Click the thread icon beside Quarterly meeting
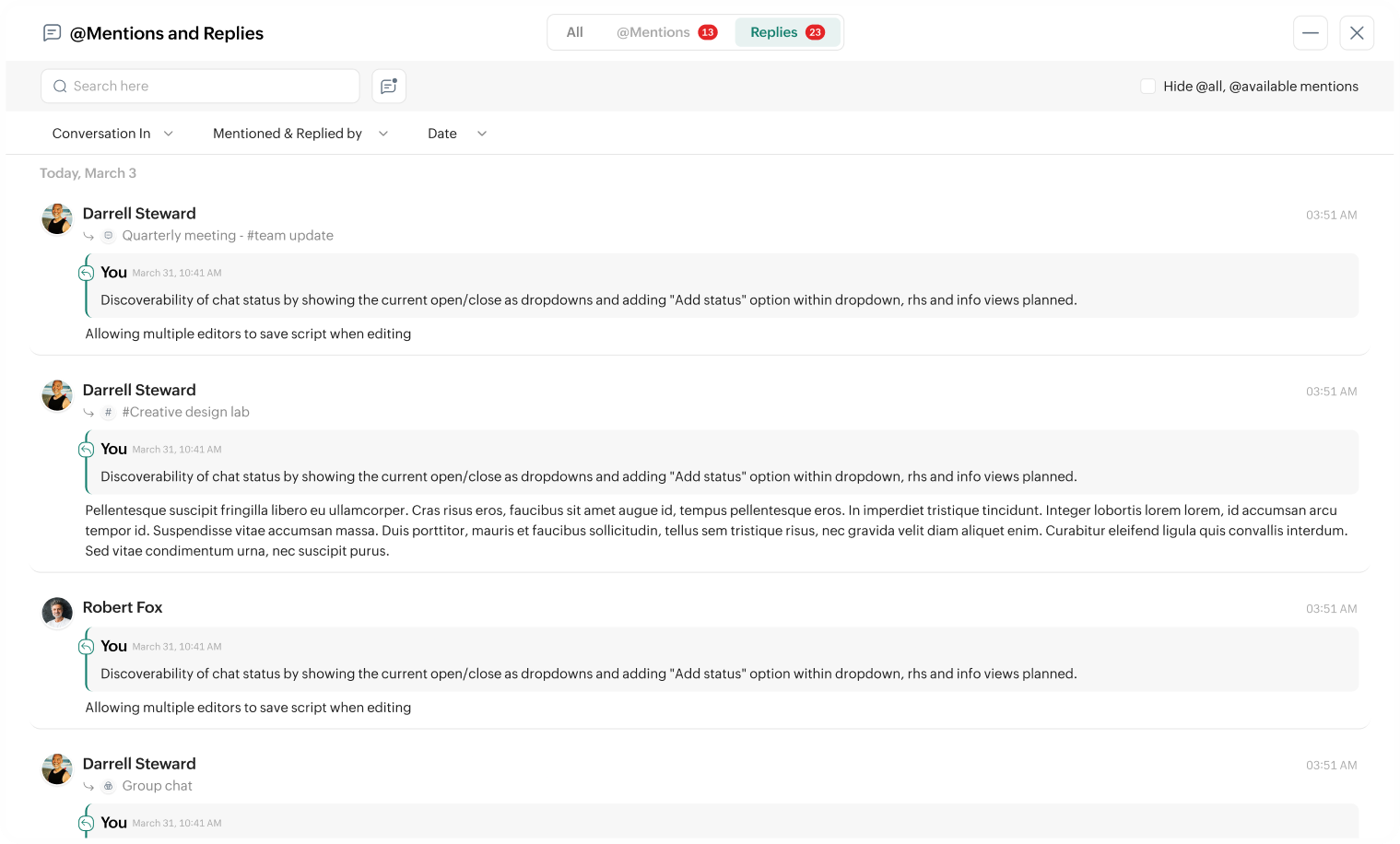The width and height of the screenshot is (1400, 844). (x=108, y=236)
